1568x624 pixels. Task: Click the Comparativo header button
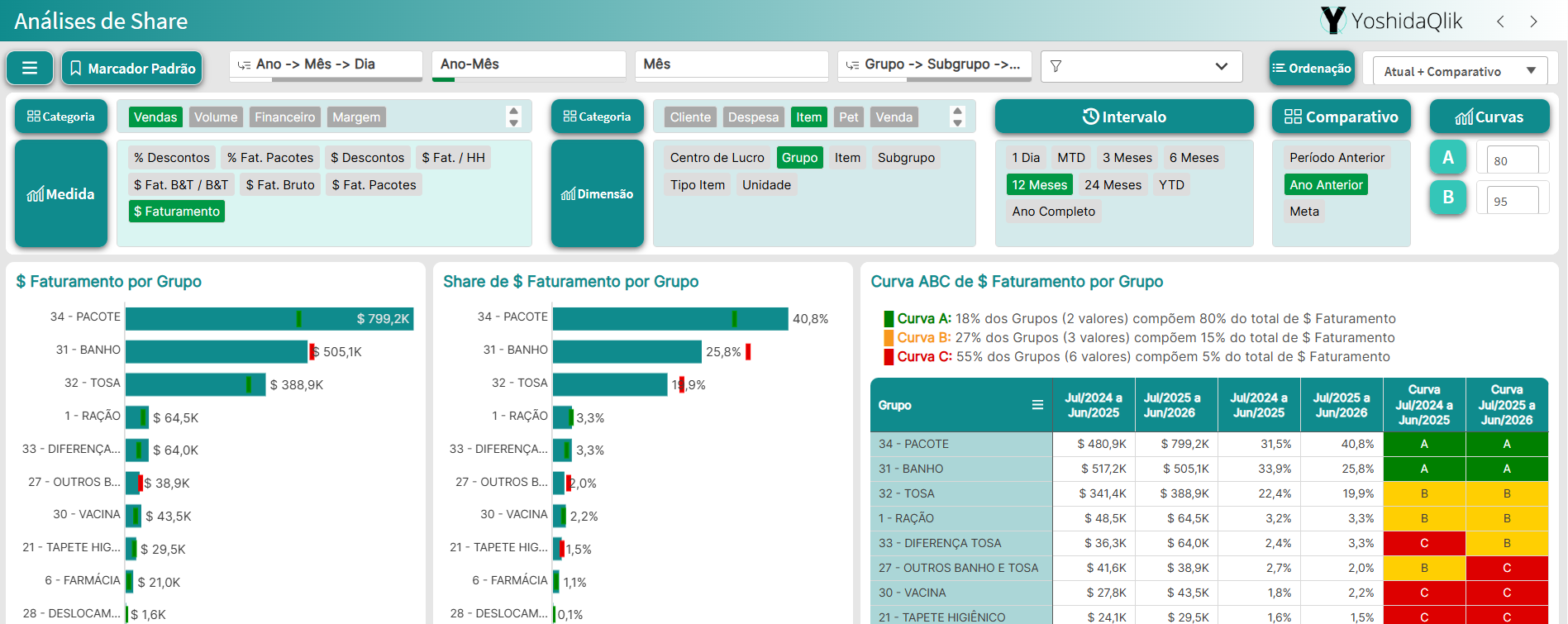click(1342, 117)
